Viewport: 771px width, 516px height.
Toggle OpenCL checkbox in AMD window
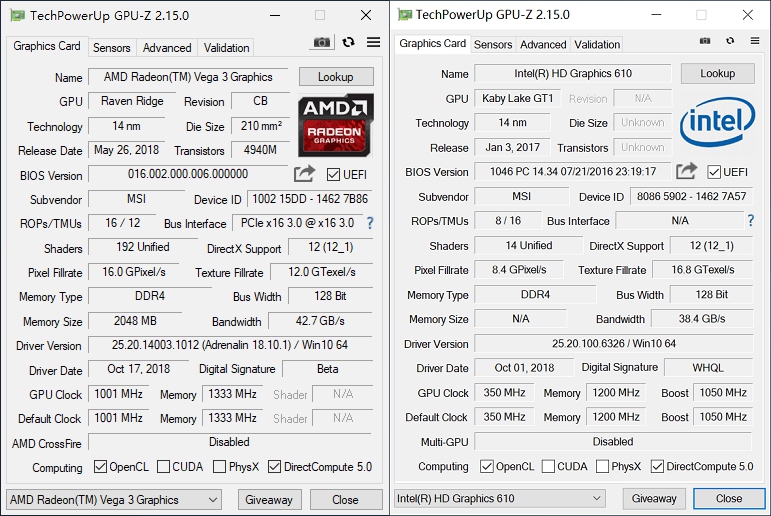(x=100, y=466)
